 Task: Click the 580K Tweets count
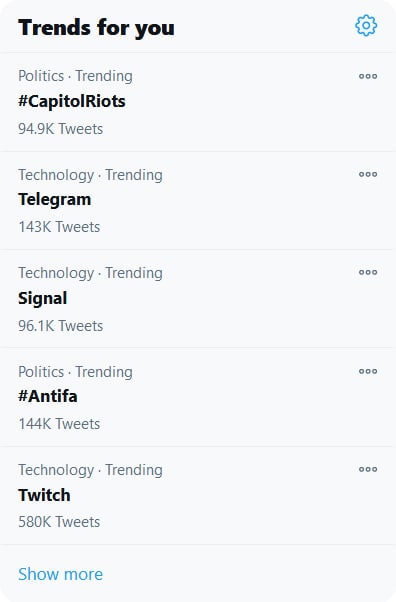(59, 522)
